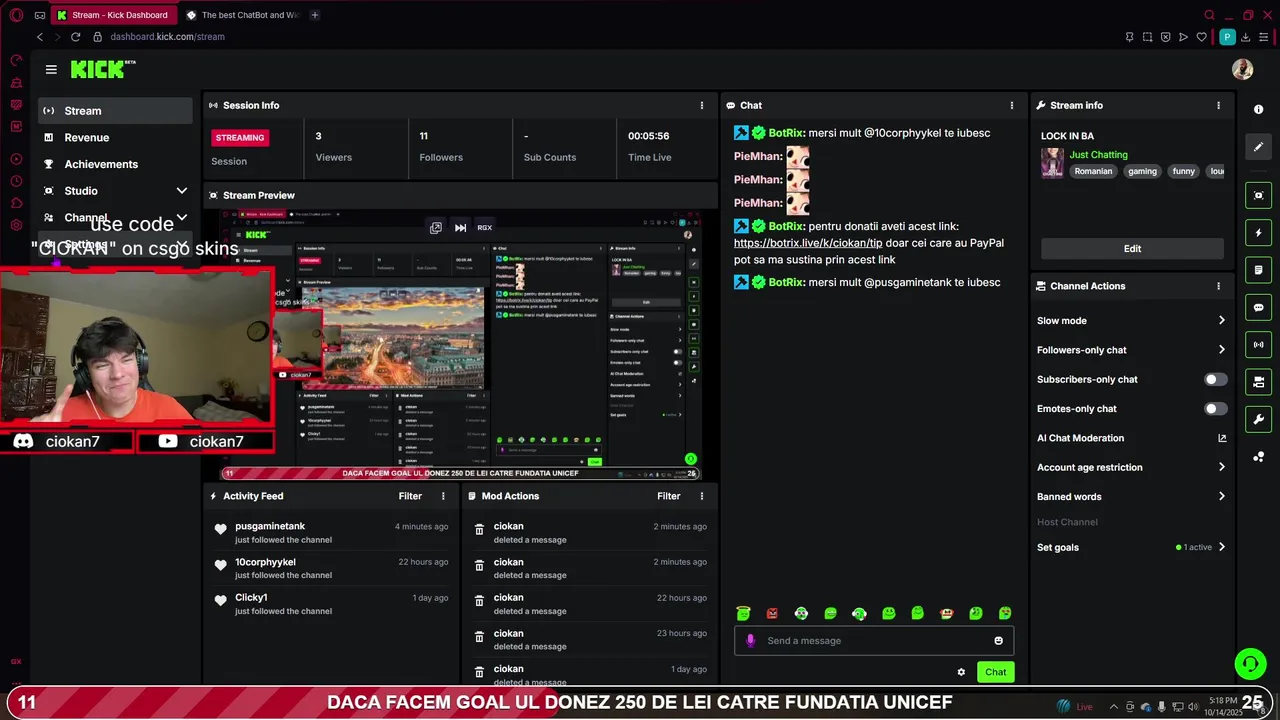Open Opera sidebar settings gear icon

pos(16,225)
